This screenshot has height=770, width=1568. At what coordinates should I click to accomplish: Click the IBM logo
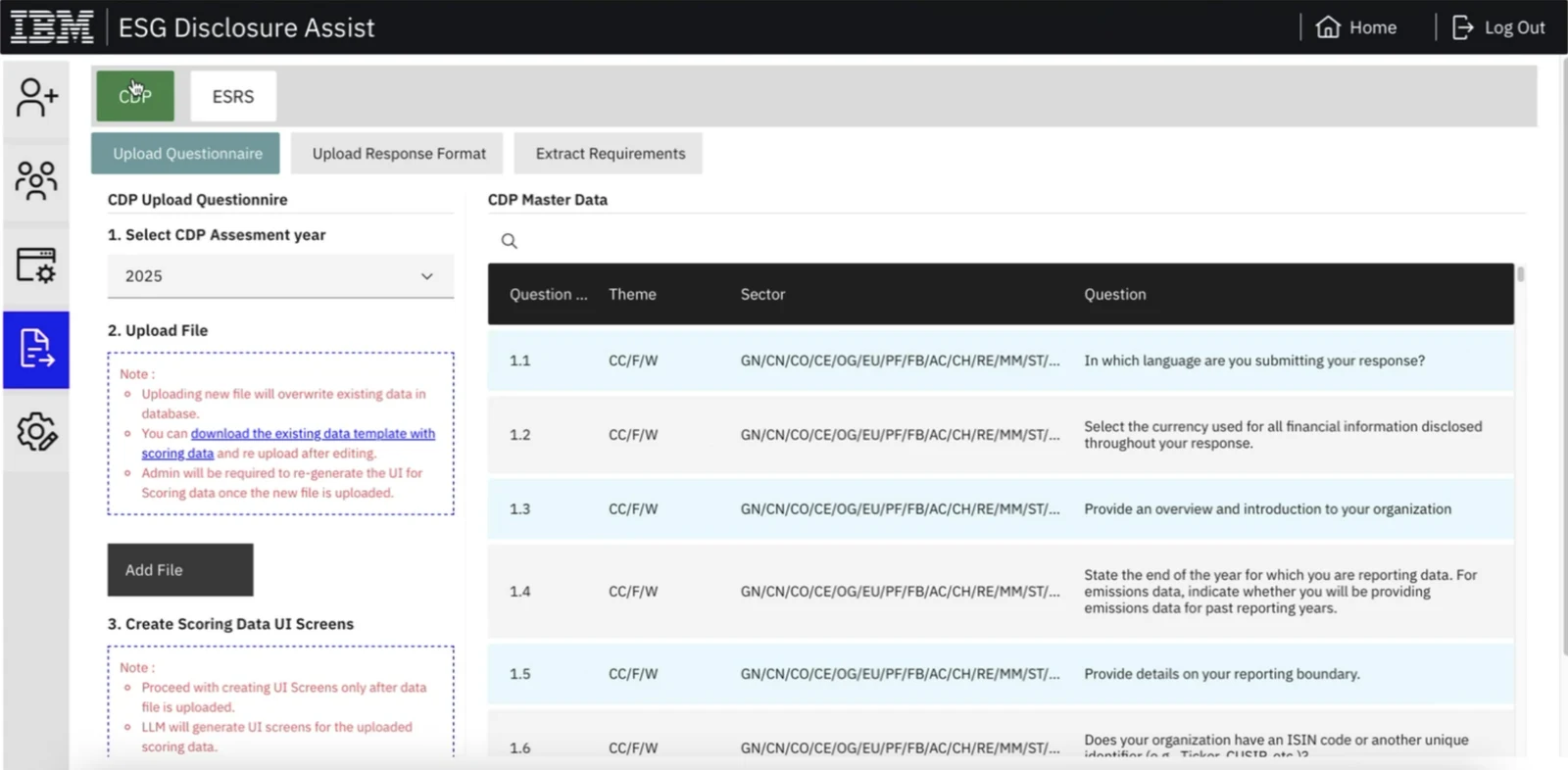click(52, 27)
